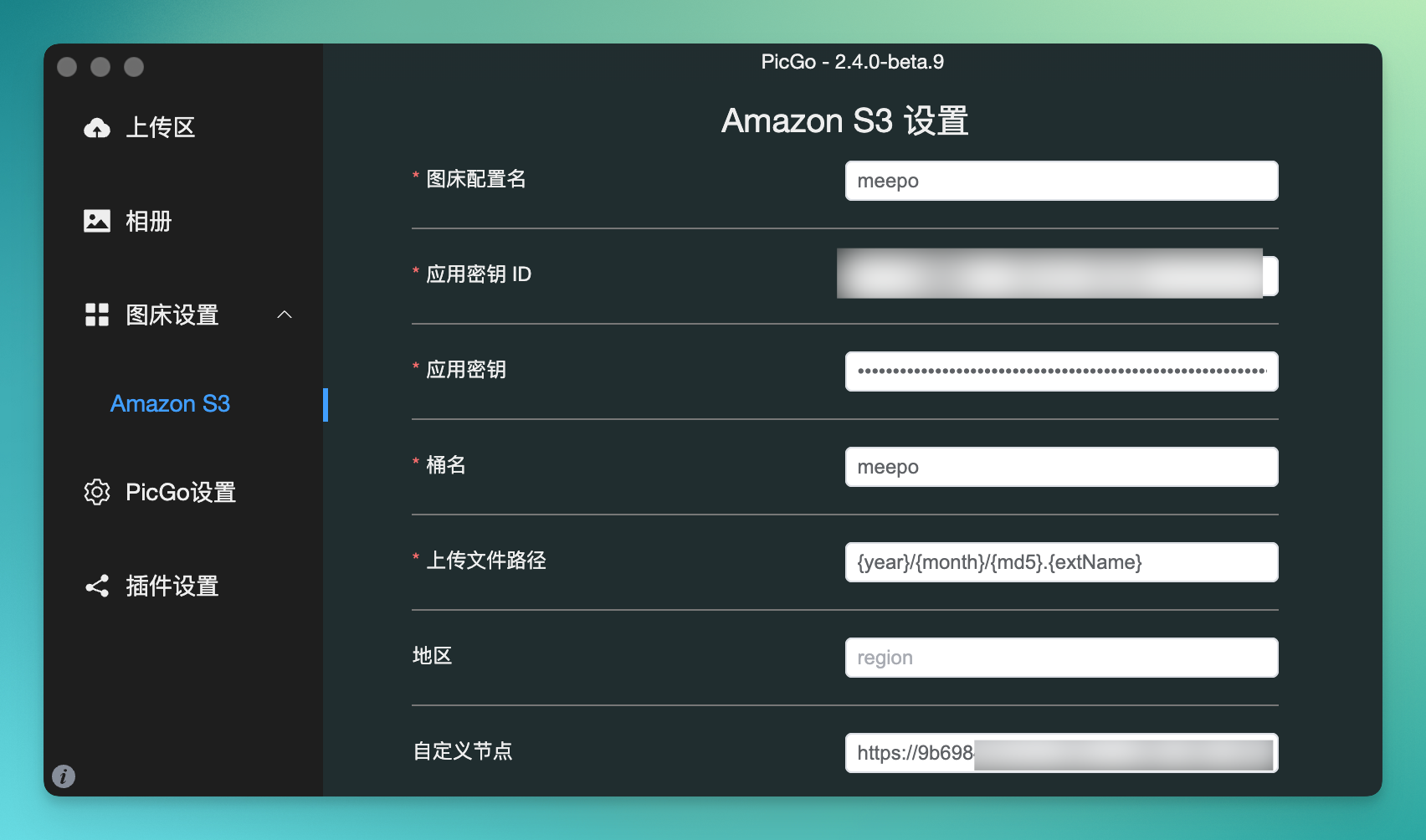Focus the 桶名 bucket name field
The image size is (1426, 840).
pyautogui.click(x=1062, y=467)
